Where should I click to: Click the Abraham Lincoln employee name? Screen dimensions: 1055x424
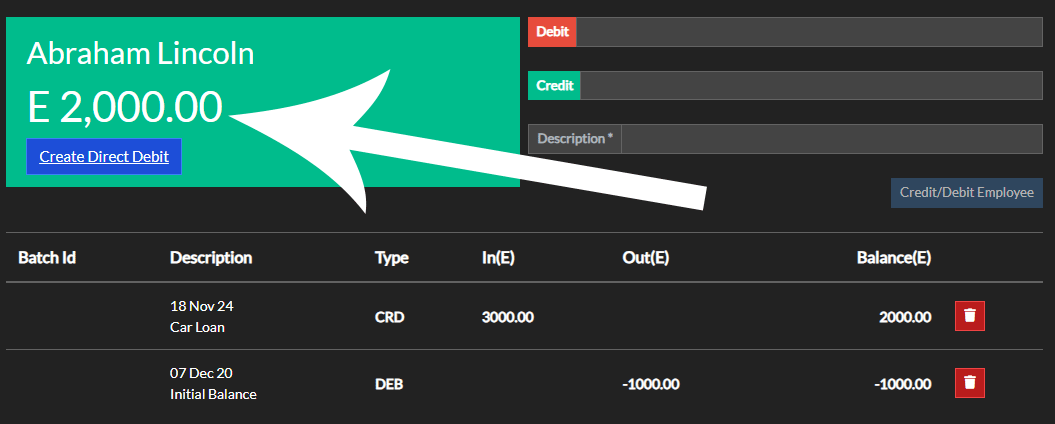click(140, 54)
